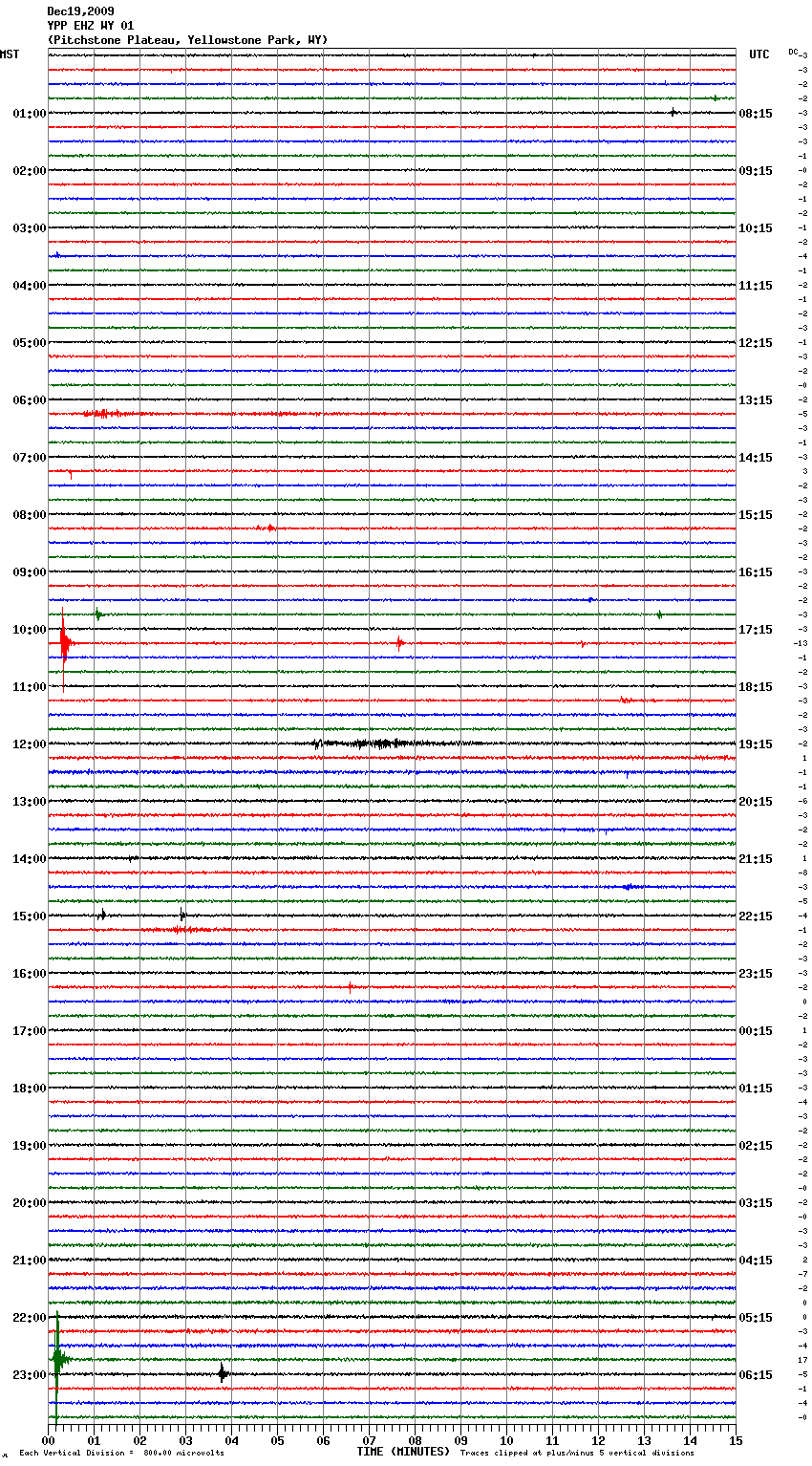Select the 05:00 MST time label
812x1466 pixels.
[x=30, y=343]
